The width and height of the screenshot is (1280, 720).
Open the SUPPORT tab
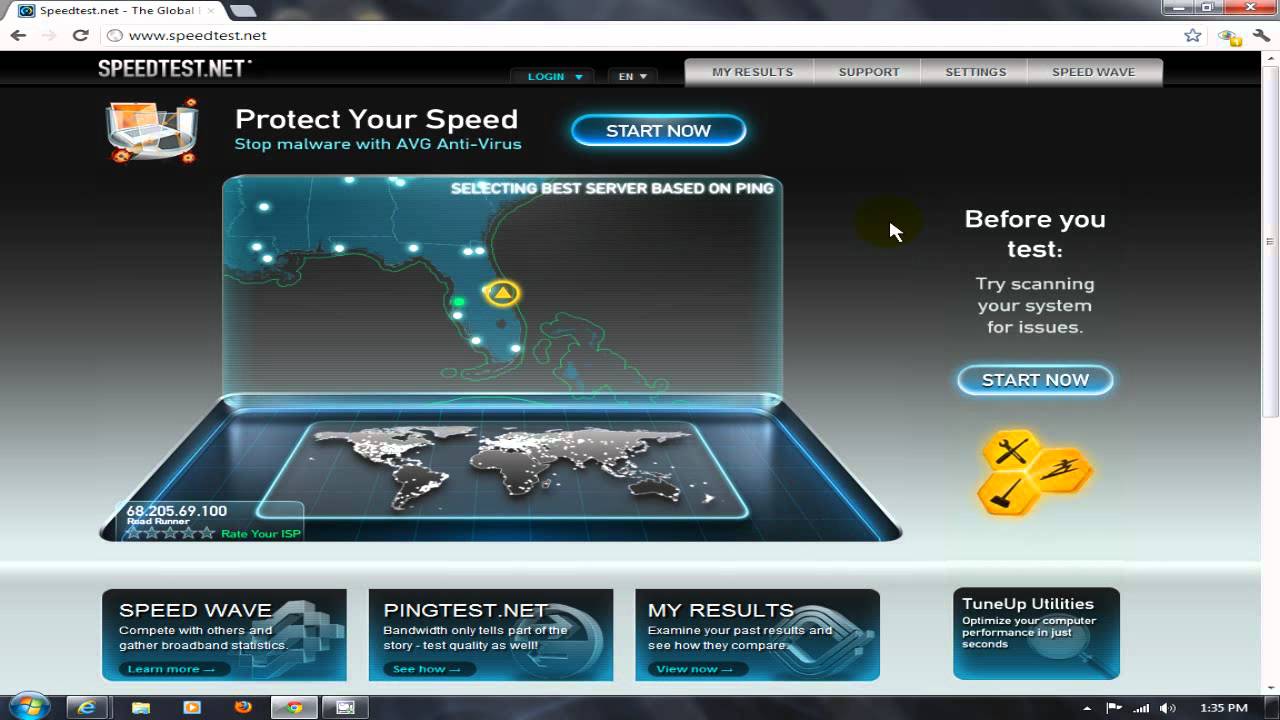(x=869, y=72)
